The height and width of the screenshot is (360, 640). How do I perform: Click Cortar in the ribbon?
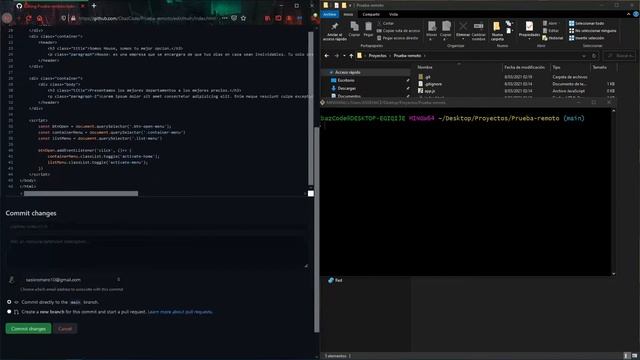tap(385, 23)
